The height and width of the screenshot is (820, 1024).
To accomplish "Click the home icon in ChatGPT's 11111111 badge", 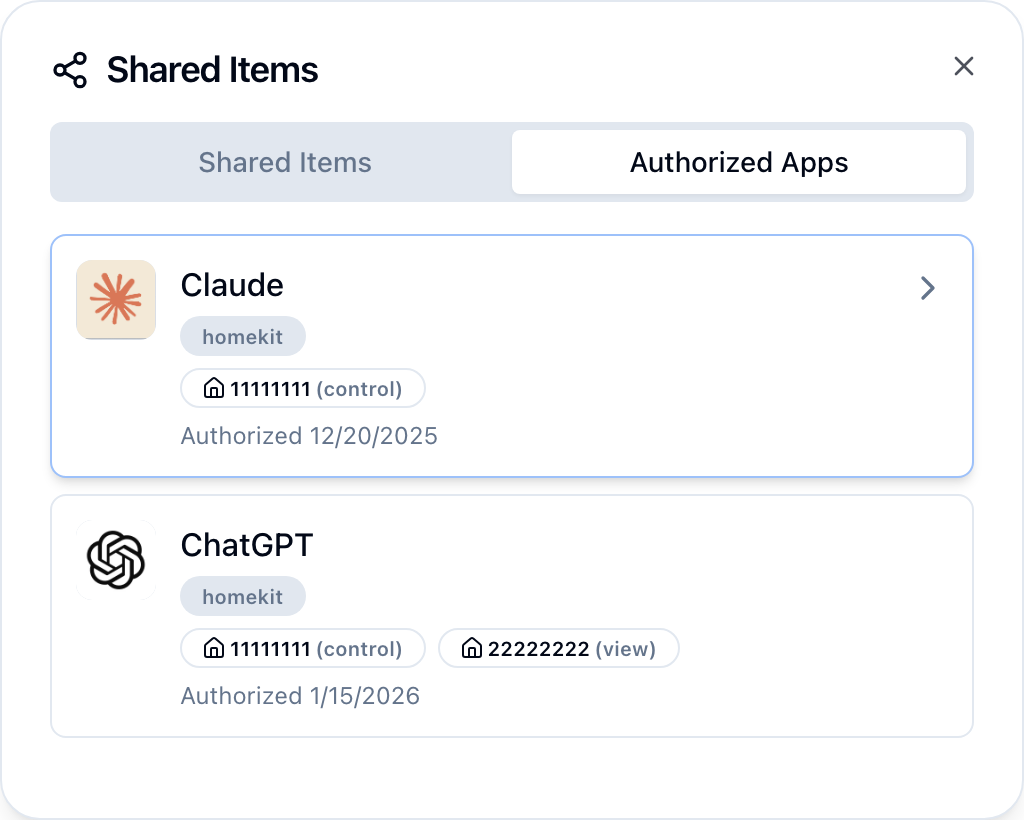I will 213,648.
